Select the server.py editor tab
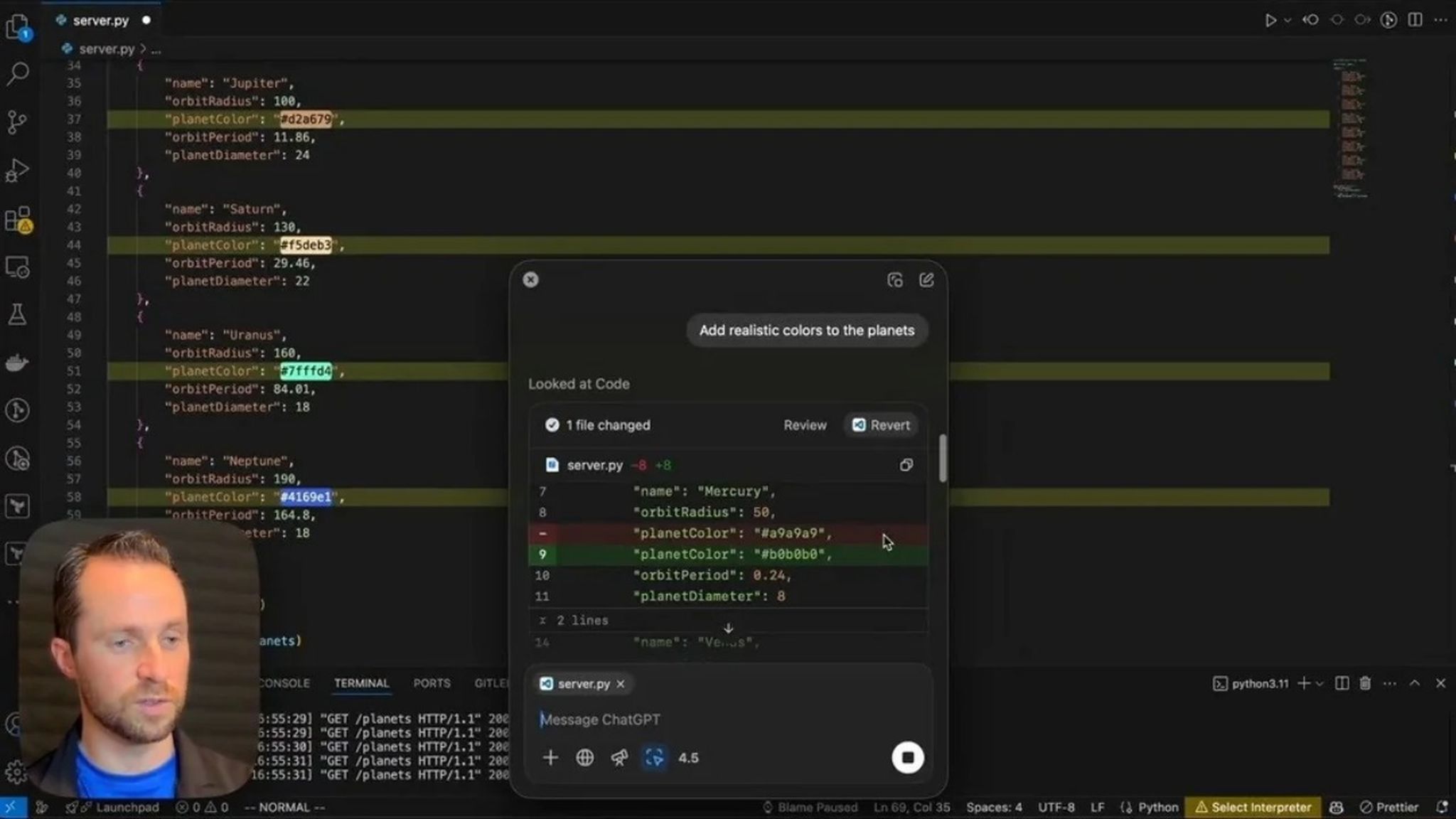Screen dimensions: 1456x819 100,21
